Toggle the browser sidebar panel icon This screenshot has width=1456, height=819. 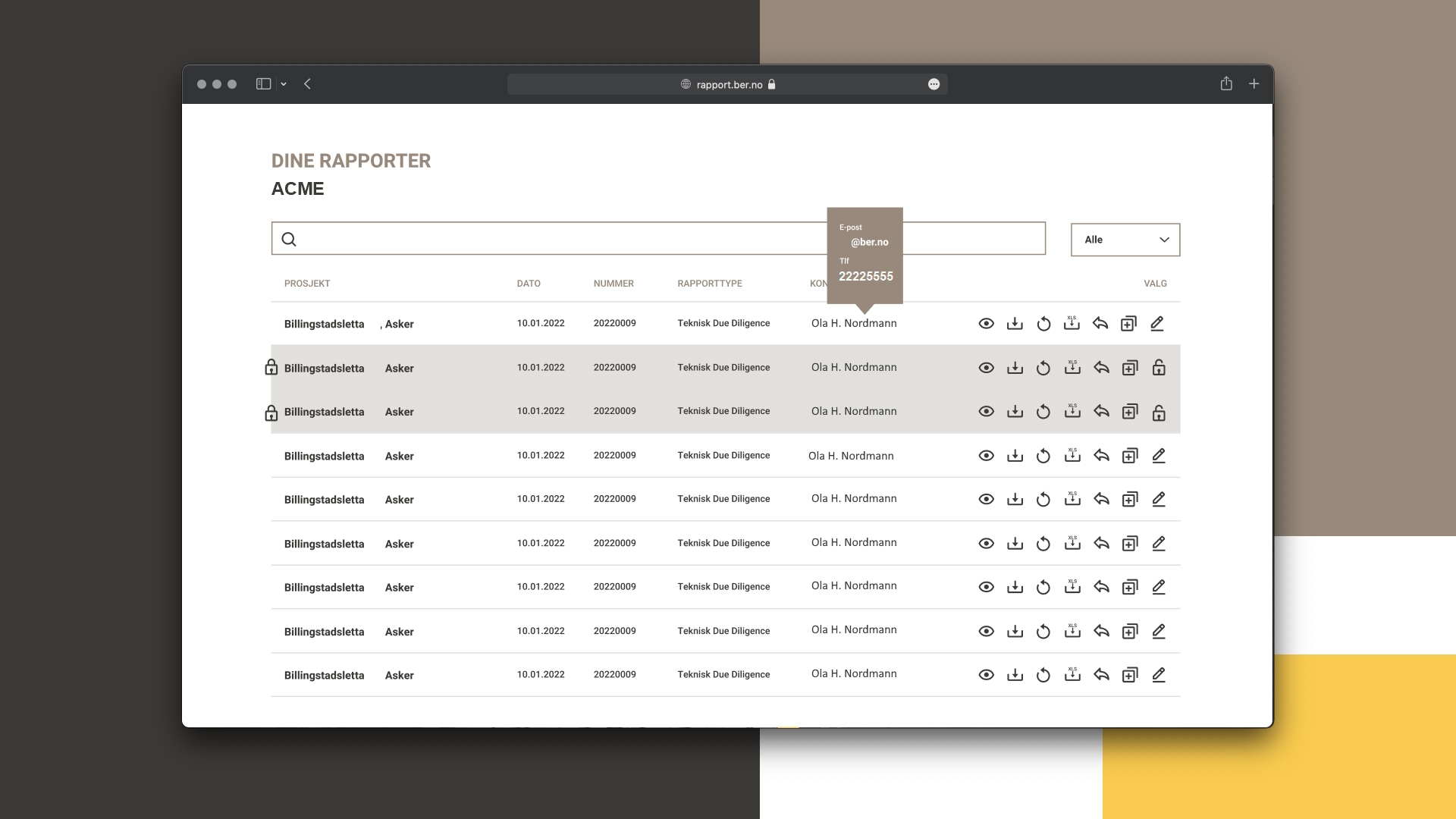click(x=263, y=84)
